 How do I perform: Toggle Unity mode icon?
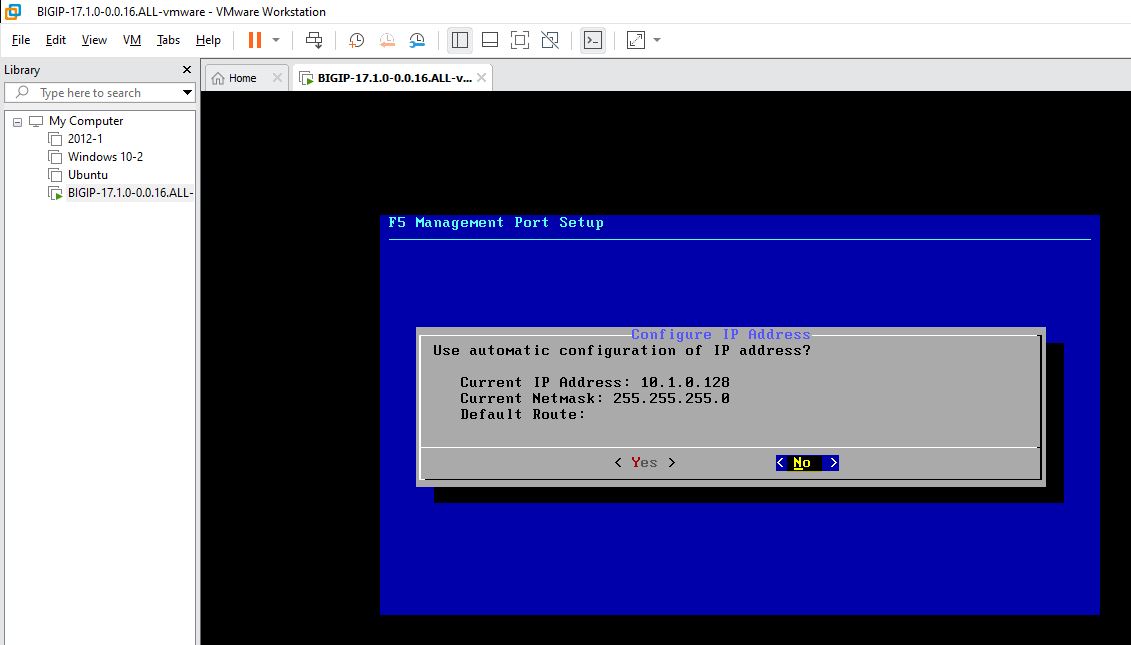pos(549,40)
